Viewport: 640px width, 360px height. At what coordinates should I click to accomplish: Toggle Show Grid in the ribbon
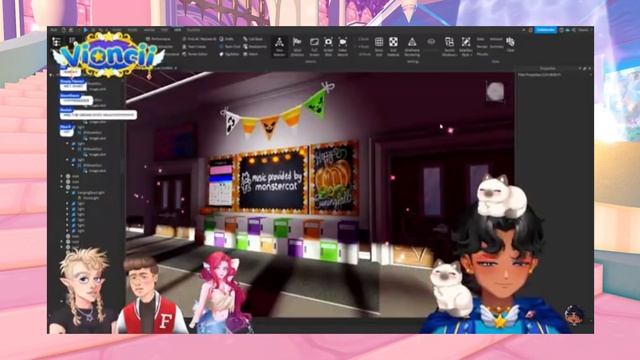(379, 47)
